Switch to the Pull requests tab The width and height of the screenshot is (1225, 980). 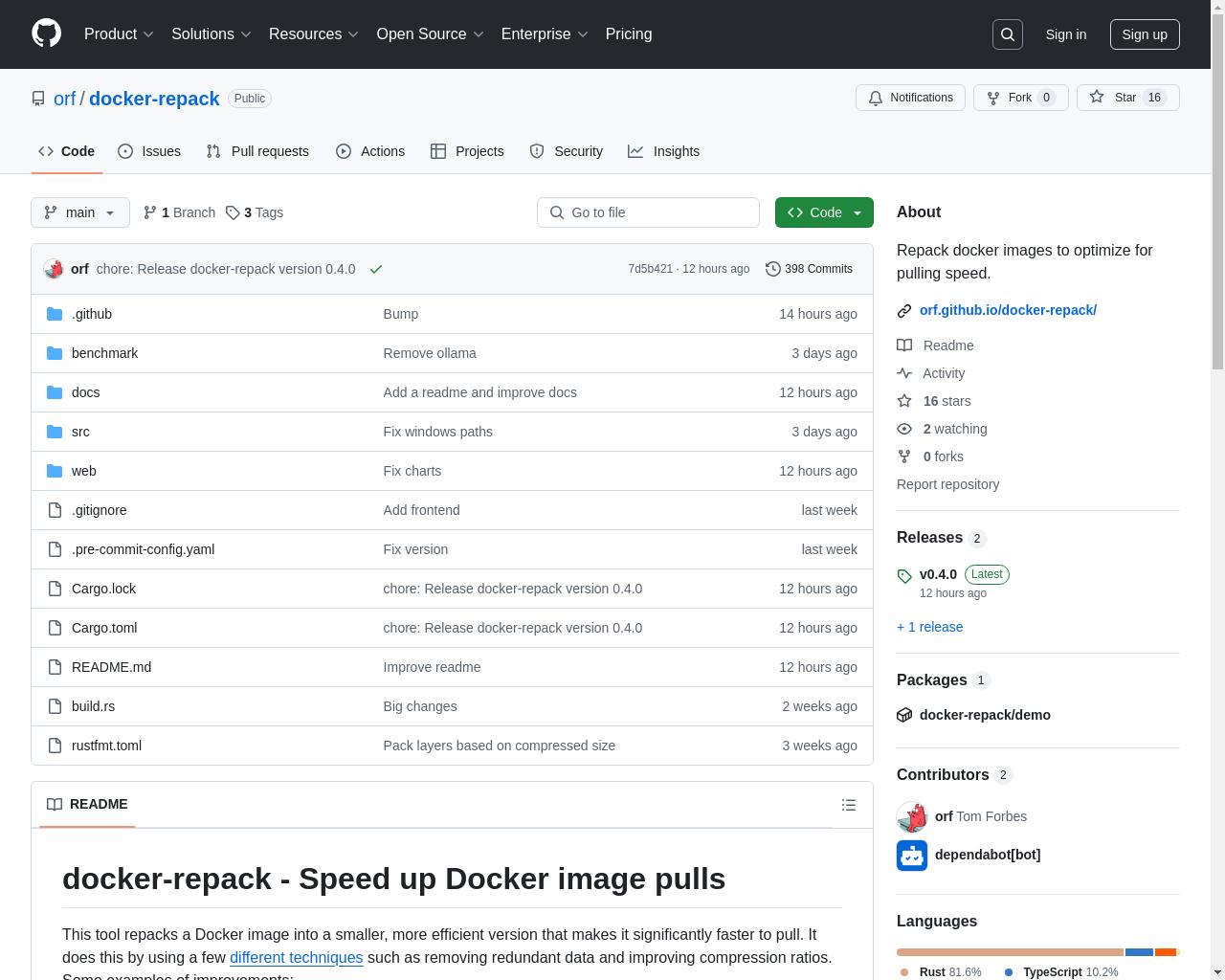(x=257, y=151)
